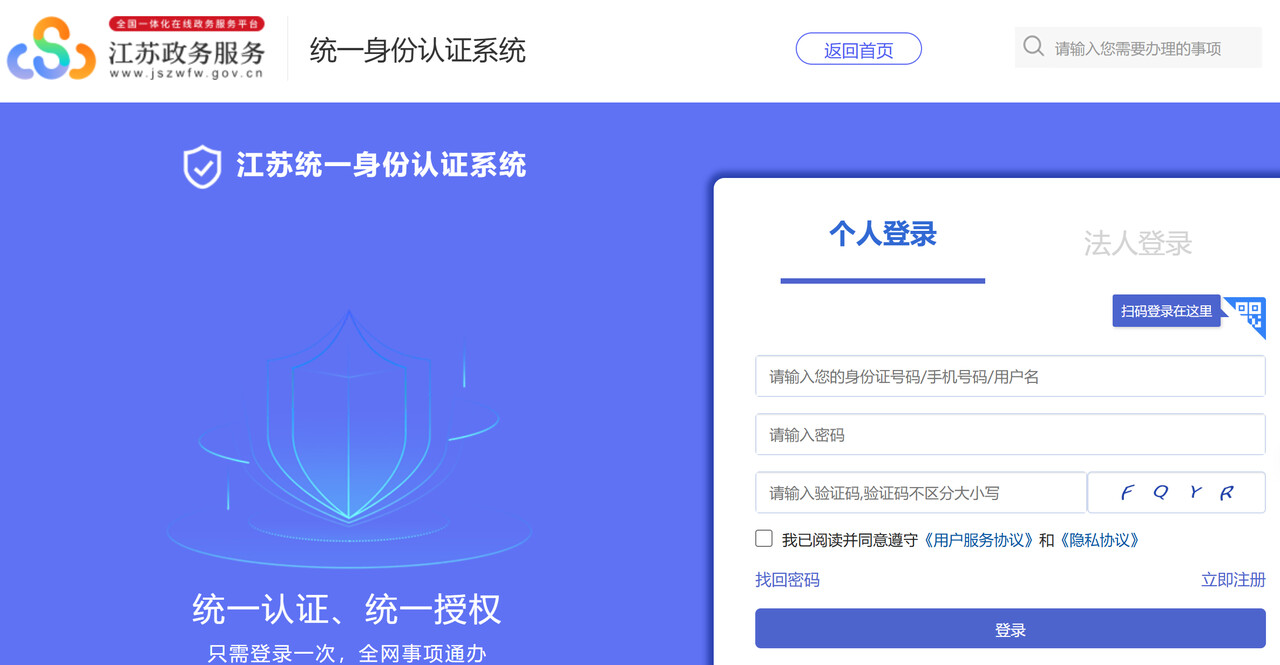This screenshot has height=665, width=1280.
Task: Focus the captcha code input field
Action: 921,492
